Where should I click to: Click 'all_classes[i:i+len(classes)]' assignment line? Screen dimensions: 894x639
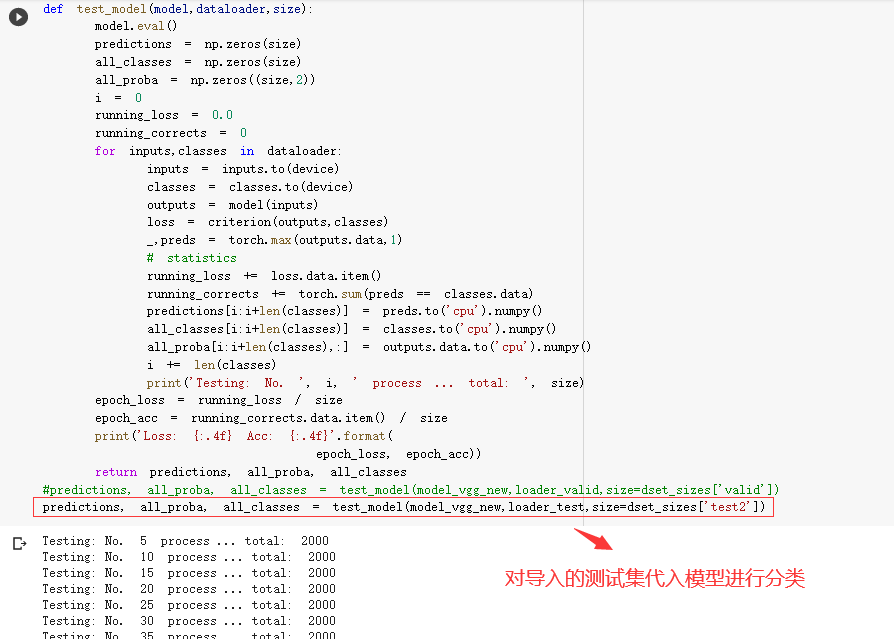pos(351,329)
